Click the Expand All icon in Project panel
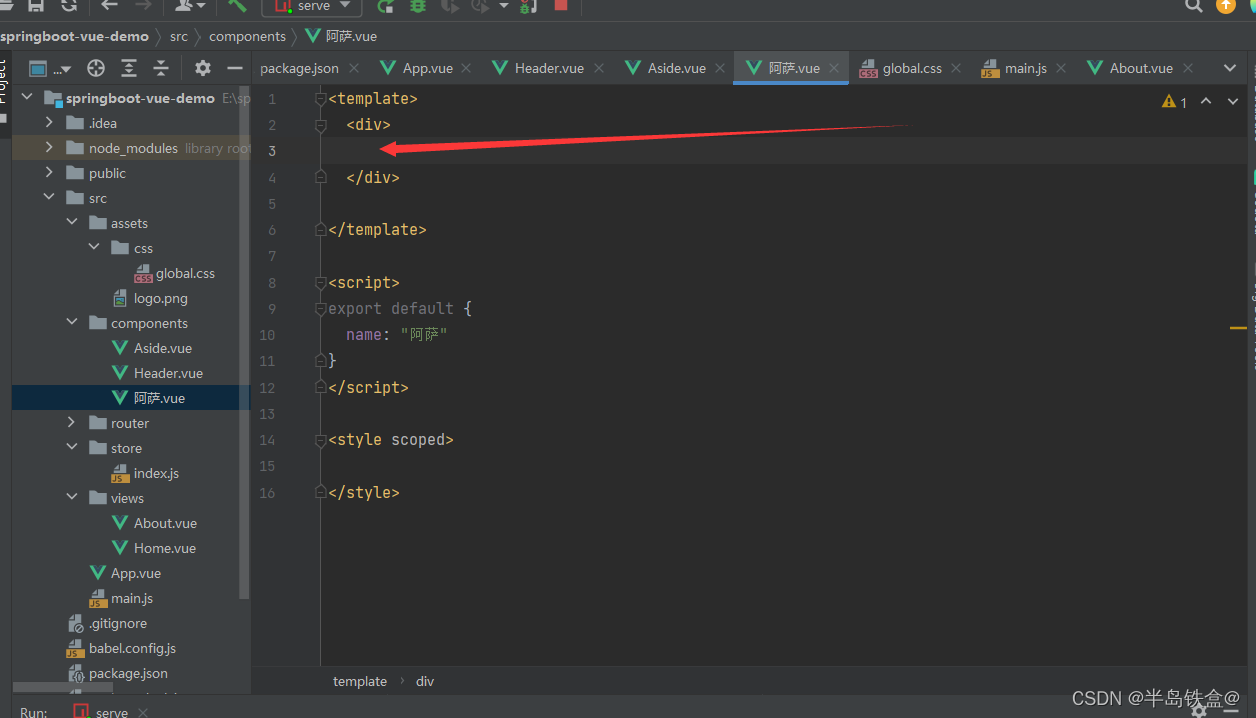The width and height of the screenshot is (1256, 718). point(129,68)
